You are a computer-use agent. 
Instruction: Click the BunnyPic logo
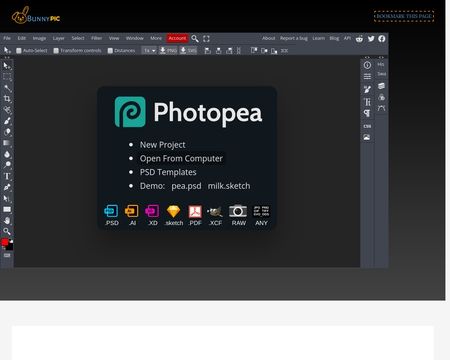point(36,16)
